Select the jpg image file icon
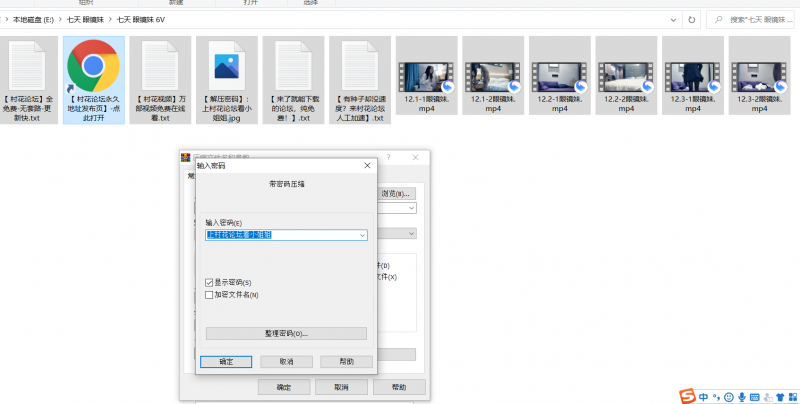800x404 pixels. (226, 66)
